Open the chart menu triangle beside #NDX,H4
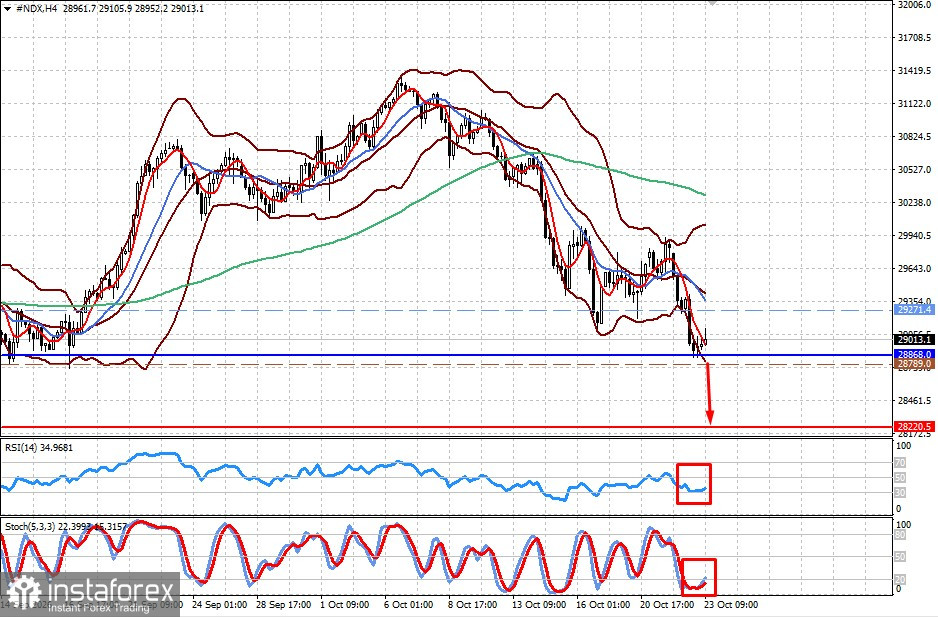 (7, 9)
